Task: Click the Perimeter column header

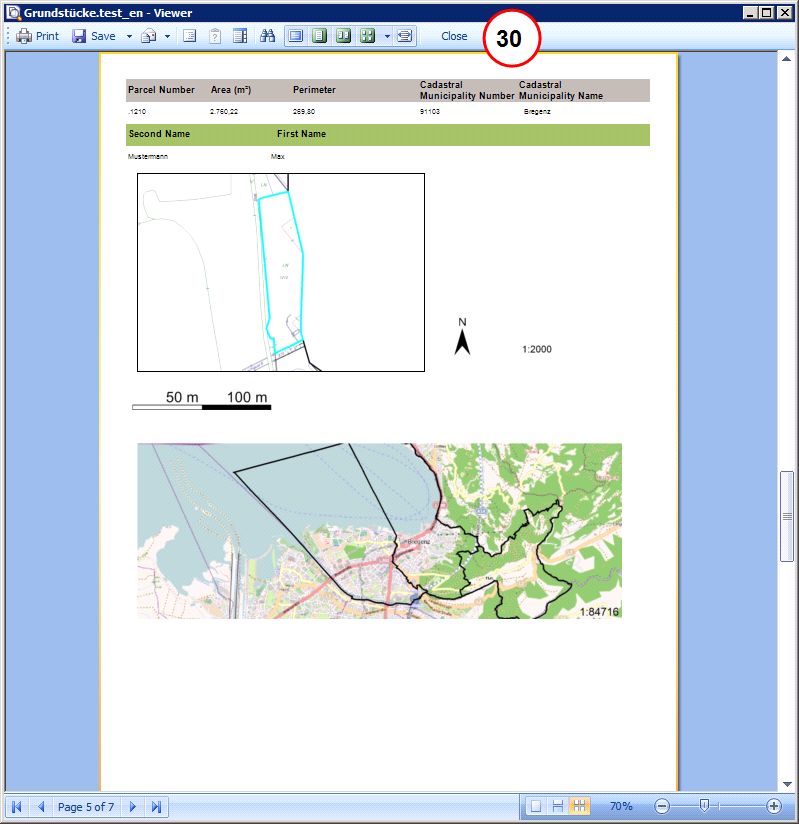Action: pos(314,90)
